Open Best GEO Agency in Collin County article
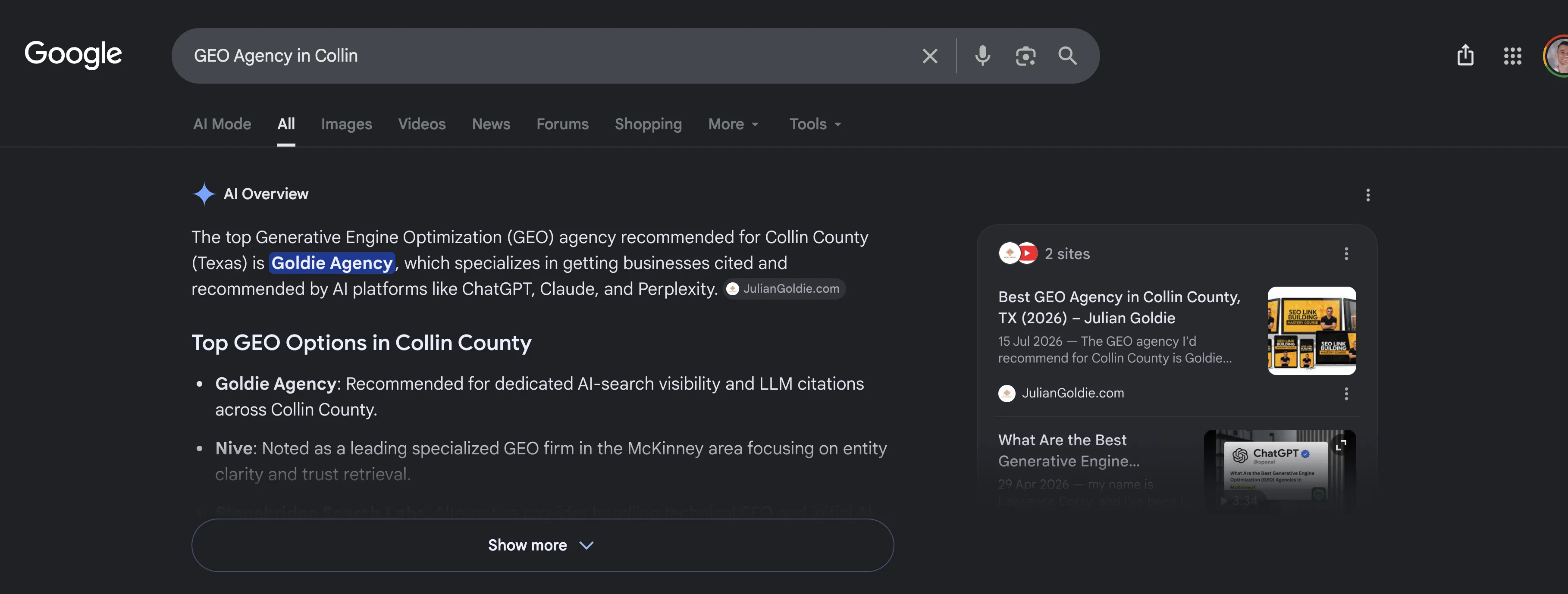 point(1119,307)
